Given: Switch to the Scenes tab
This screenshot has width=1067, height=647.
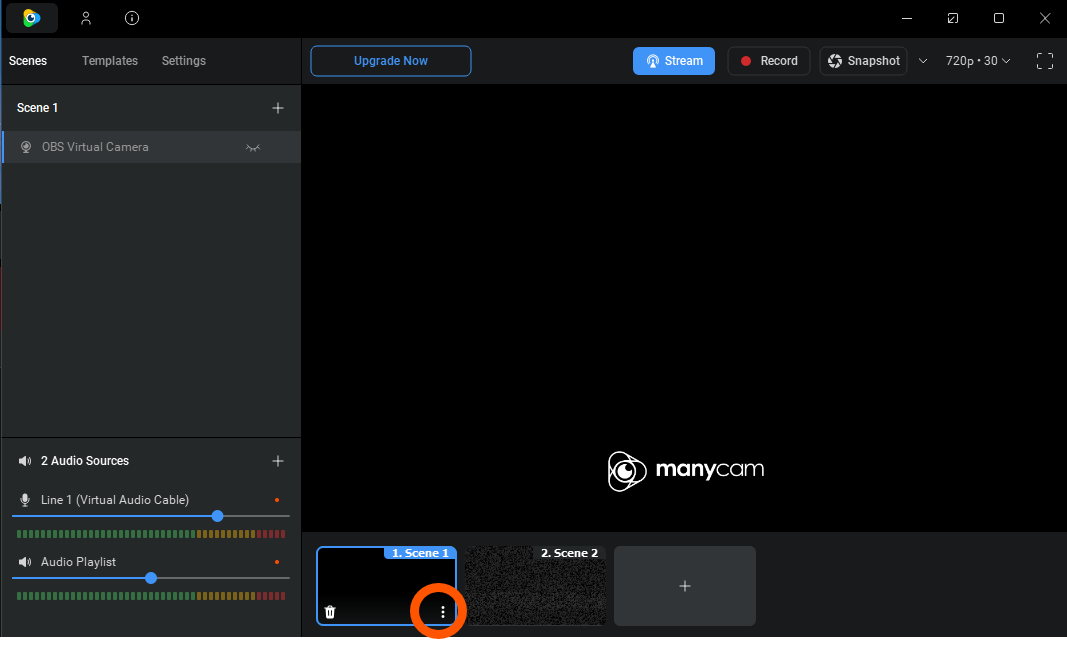Looking at the screenshot, I should 28,61.
